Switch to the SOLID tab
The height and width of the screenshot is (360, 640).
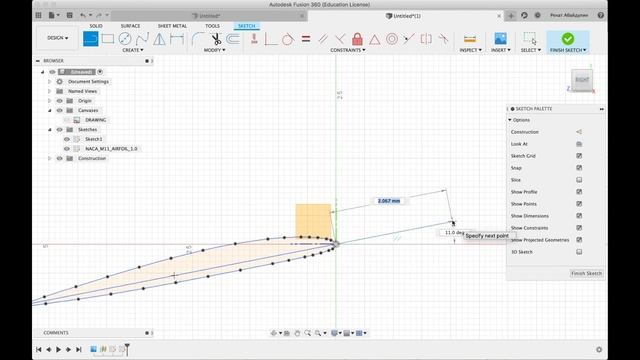(96, 26)
